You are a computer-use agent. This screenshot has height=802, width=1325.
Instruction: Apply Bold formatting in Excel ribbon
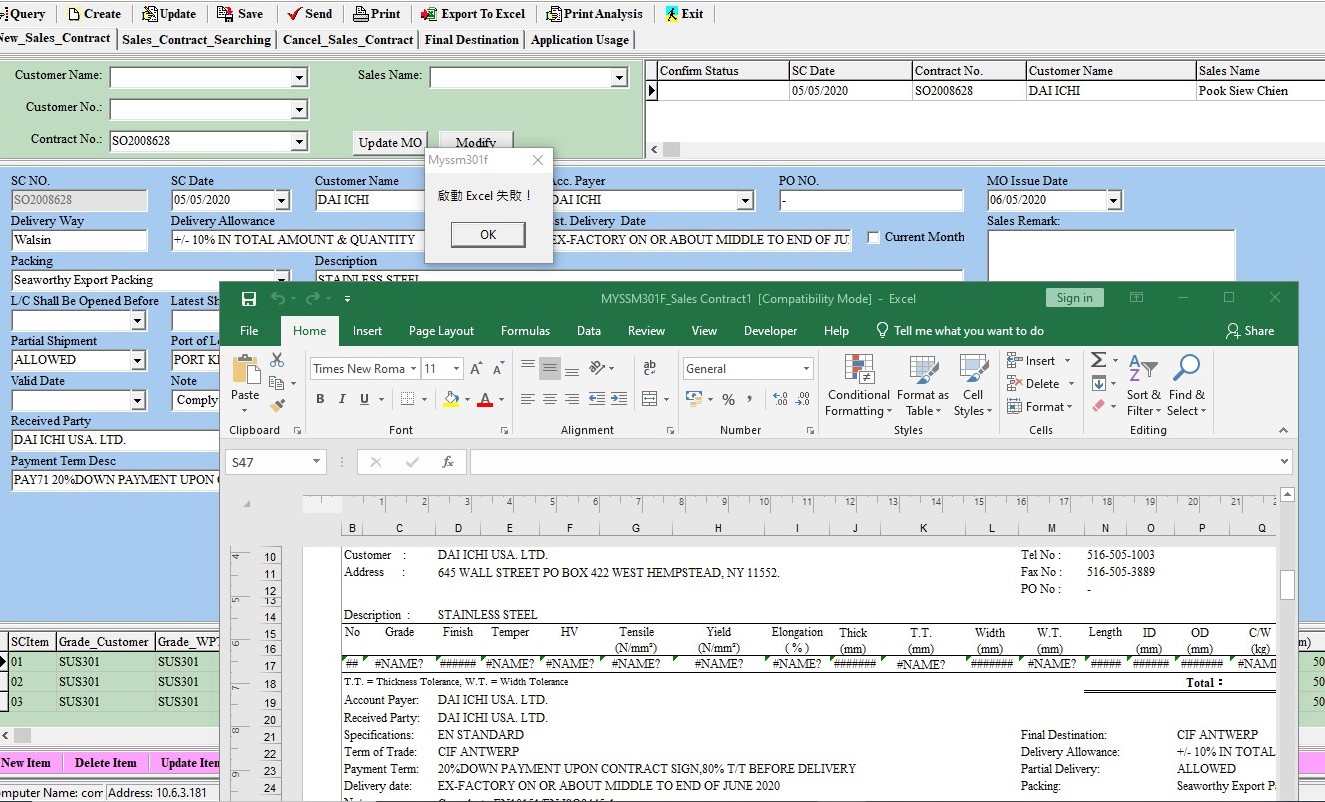tap(320, 399)
